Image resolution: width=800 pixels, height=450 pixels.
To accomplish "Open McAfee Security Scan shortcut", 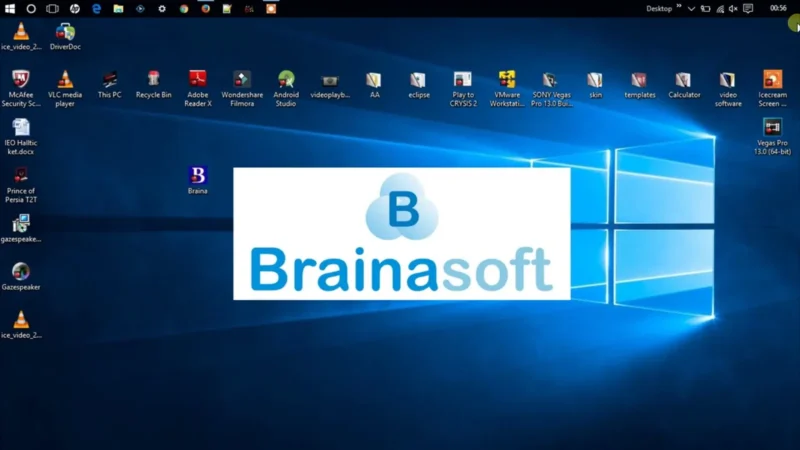I will point(20,88).
